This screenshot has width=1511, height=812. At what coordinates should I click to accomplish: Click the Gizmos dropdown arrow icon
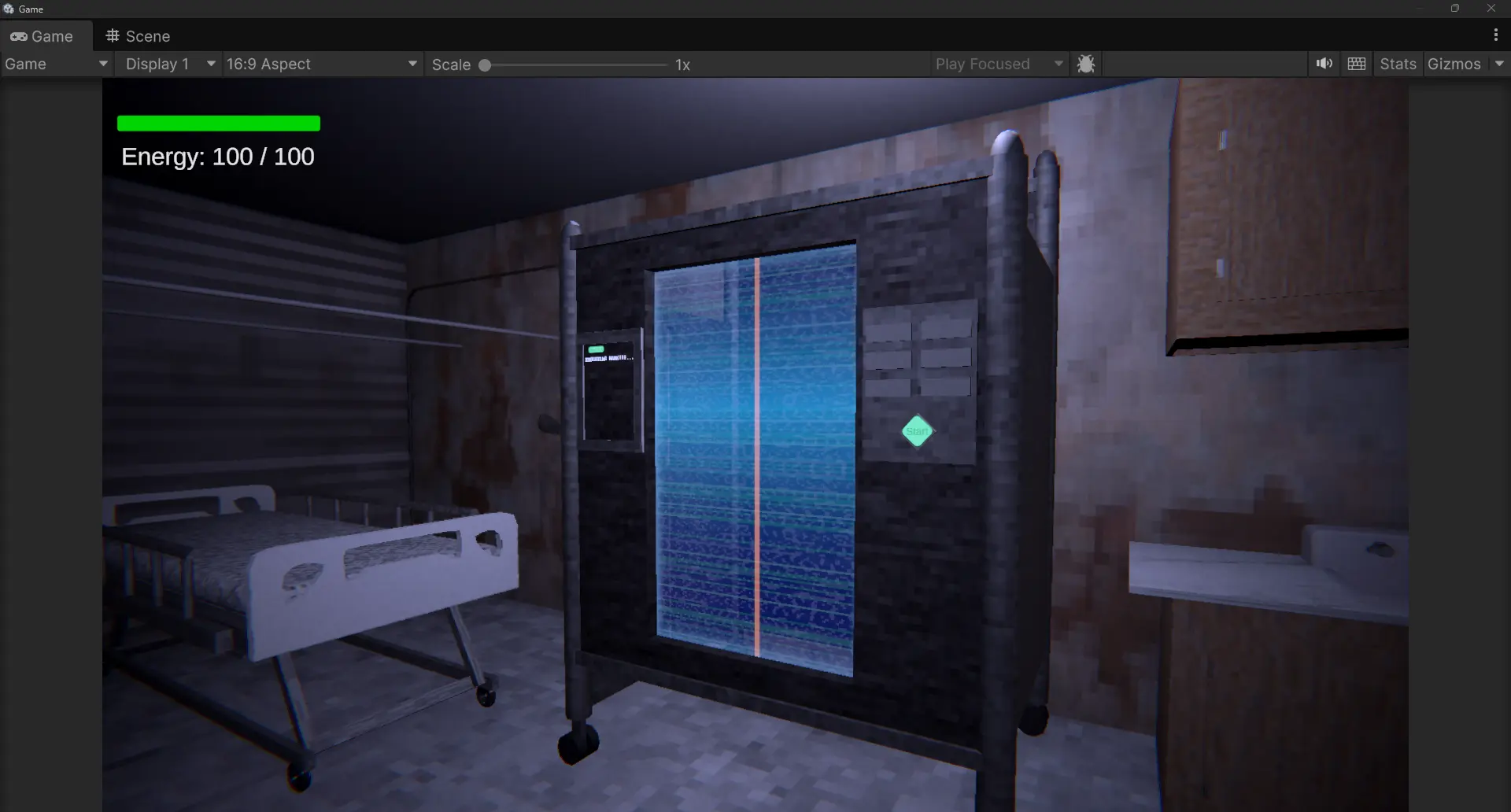click(x=1498, y=64)
